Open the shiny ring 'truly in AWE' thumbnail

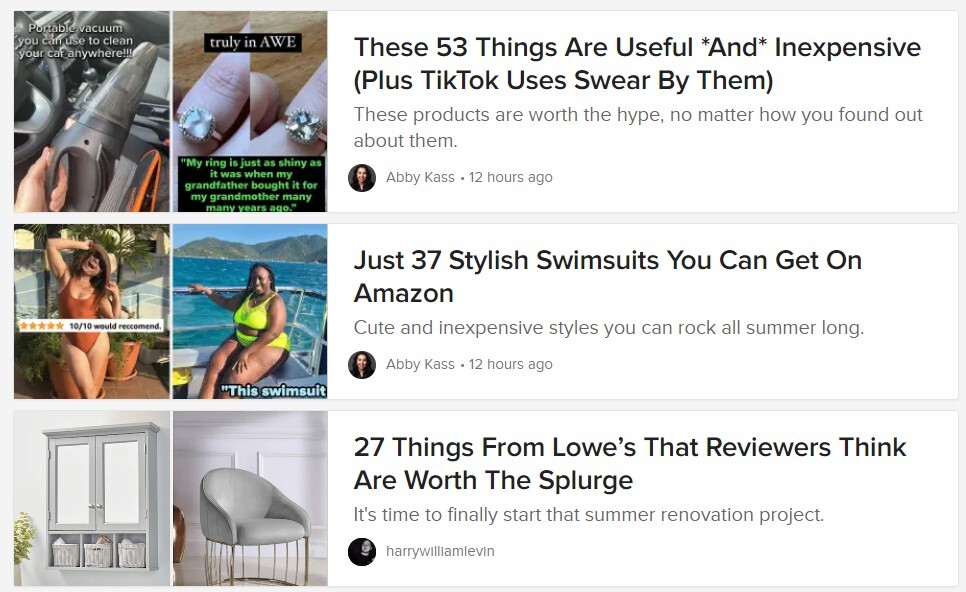click(250, 112)
